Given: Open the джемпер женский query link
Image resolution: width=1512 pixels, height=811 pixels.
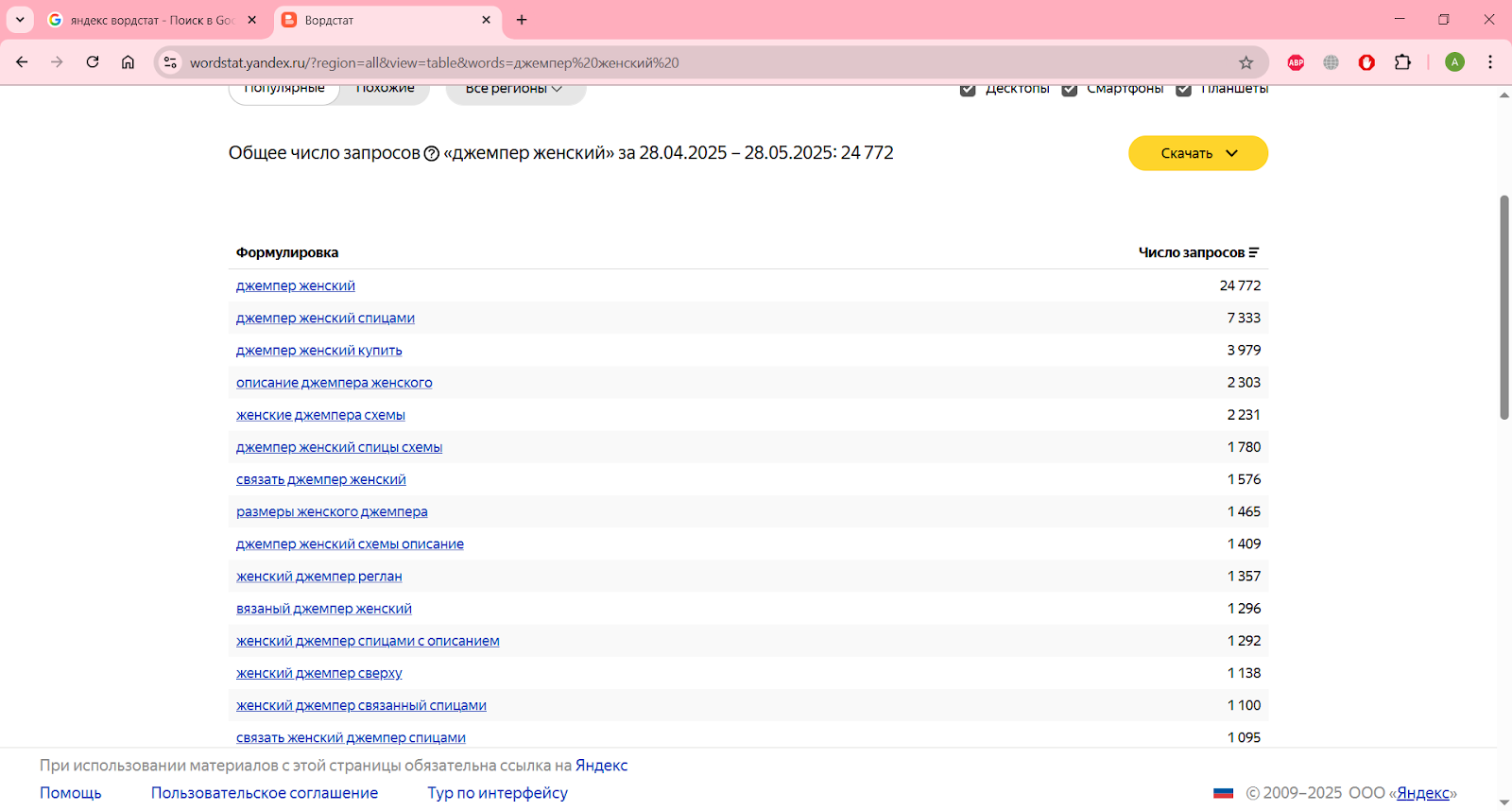Looking at the screenshot, I should [x=296, y=285].
